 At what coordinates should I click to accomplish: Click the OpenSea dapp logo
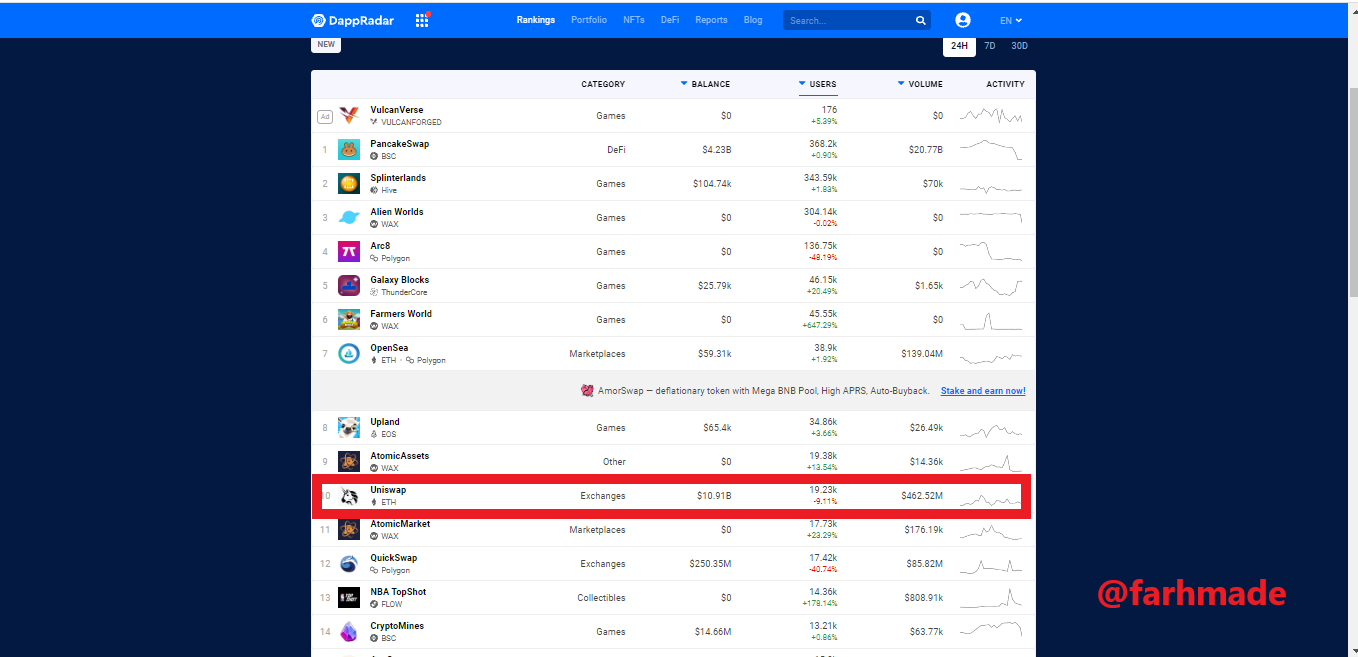(349, 354)
